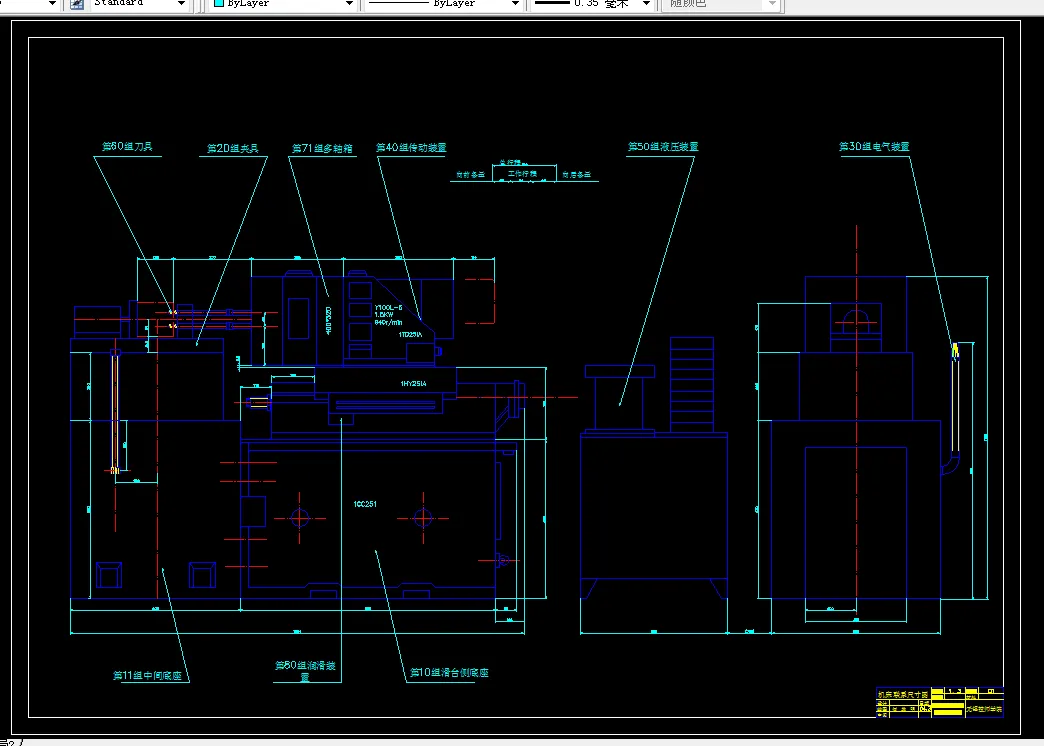The height and width of the screenshot is (746, 1044).
Task: Click the 机床联系尺寸图 title block text
Action: [902, 694]
